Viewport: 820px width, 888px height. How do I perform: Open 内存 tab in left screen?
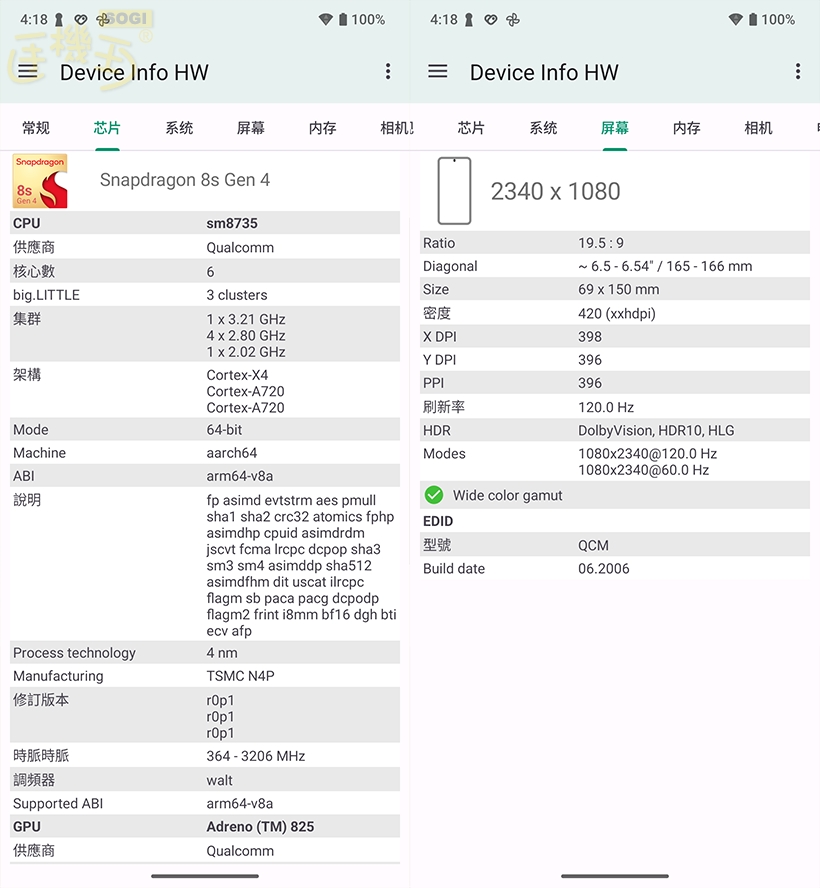[322, 128]
